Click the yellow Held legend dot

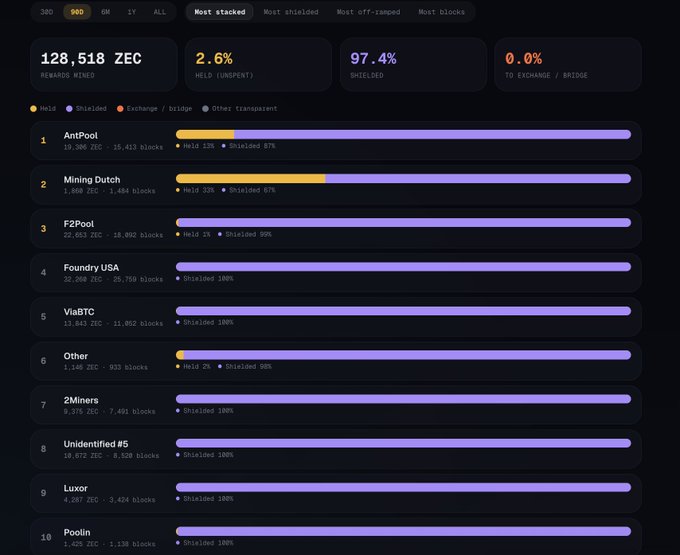point(33,109)
